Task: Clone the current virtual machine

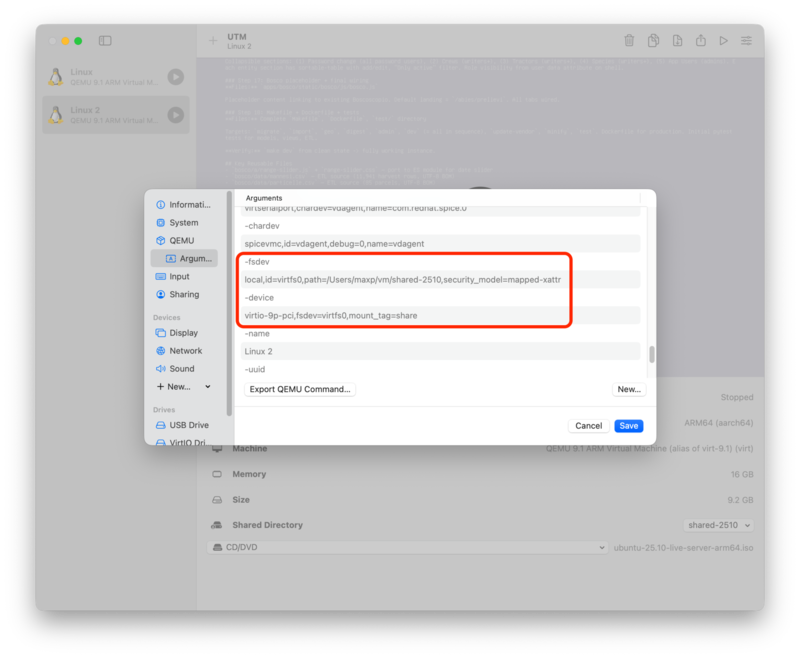Action: pos(654,40)
